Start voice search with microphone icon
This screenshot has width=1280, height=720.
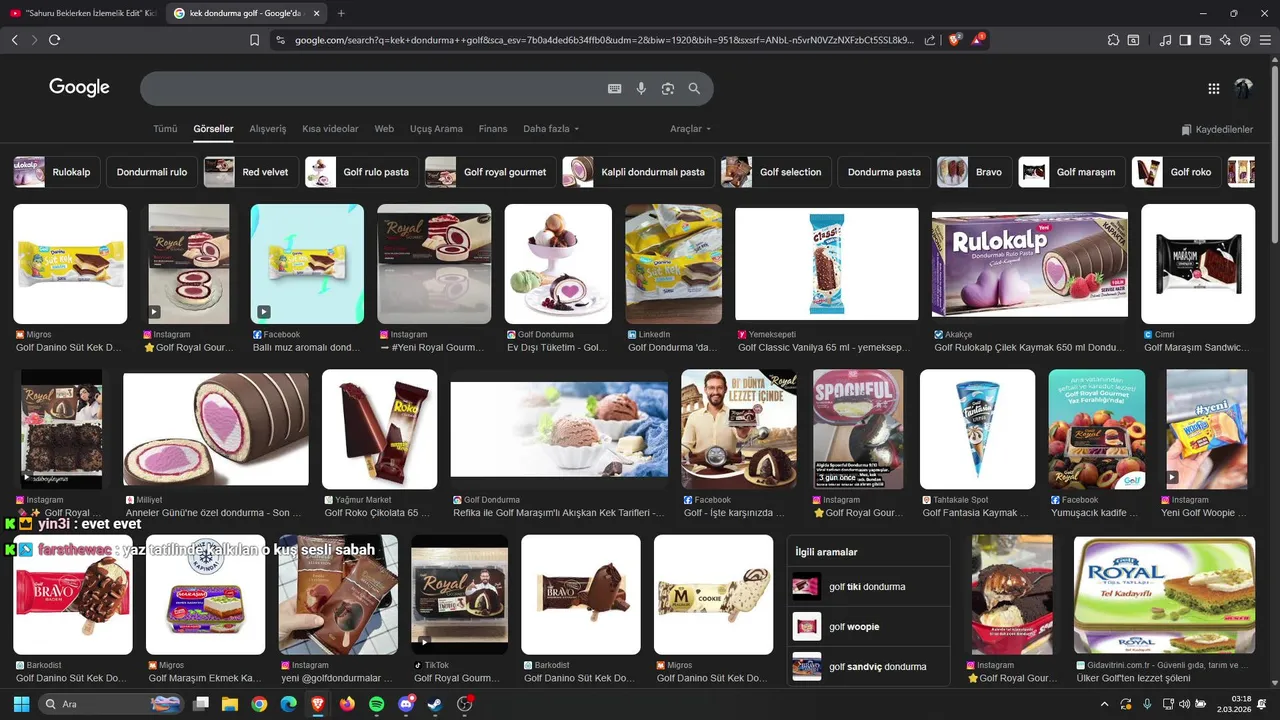tap(642, 89)
